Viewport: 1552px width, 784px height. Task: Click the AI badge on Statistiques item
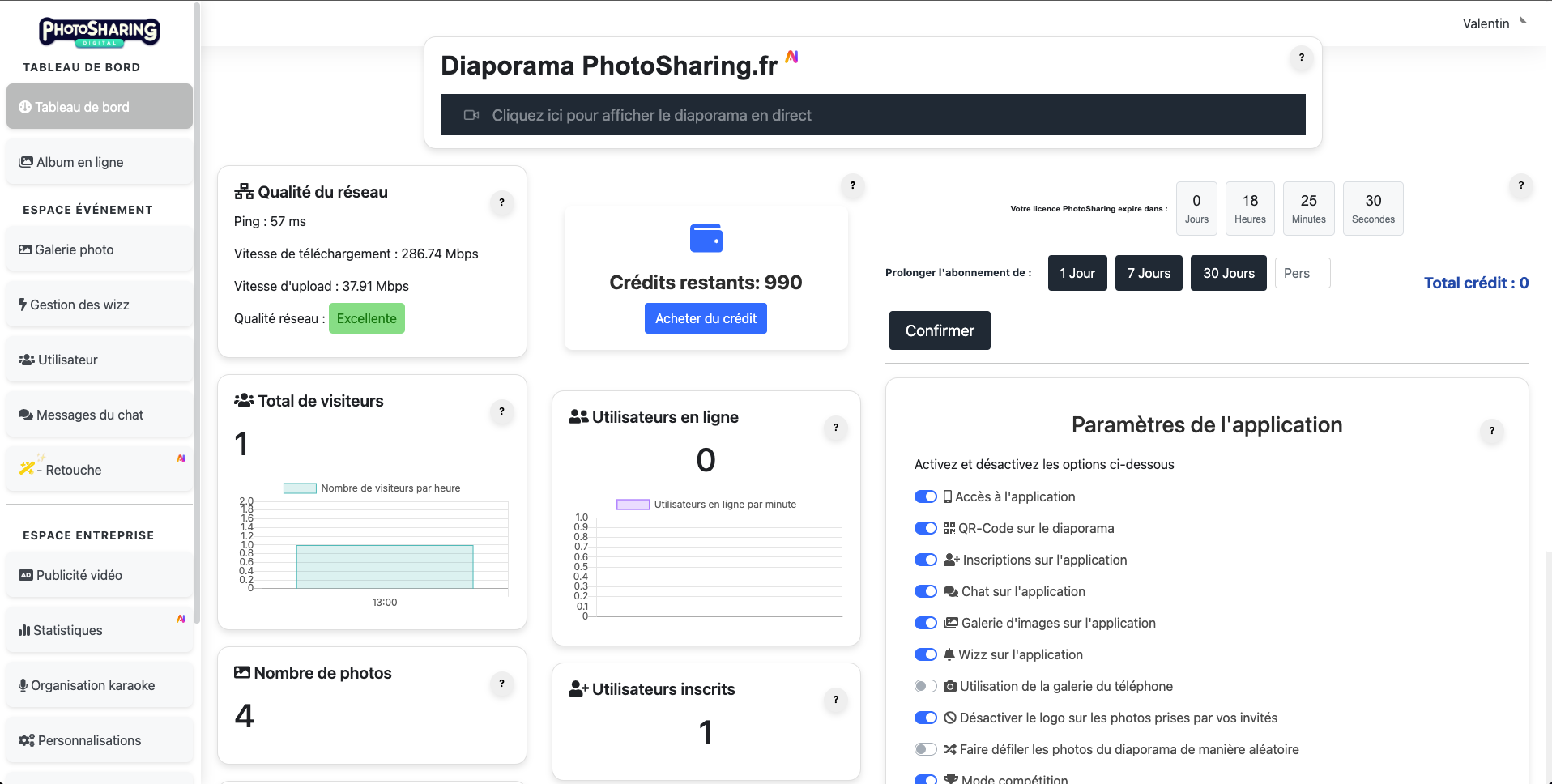[181, 619]
